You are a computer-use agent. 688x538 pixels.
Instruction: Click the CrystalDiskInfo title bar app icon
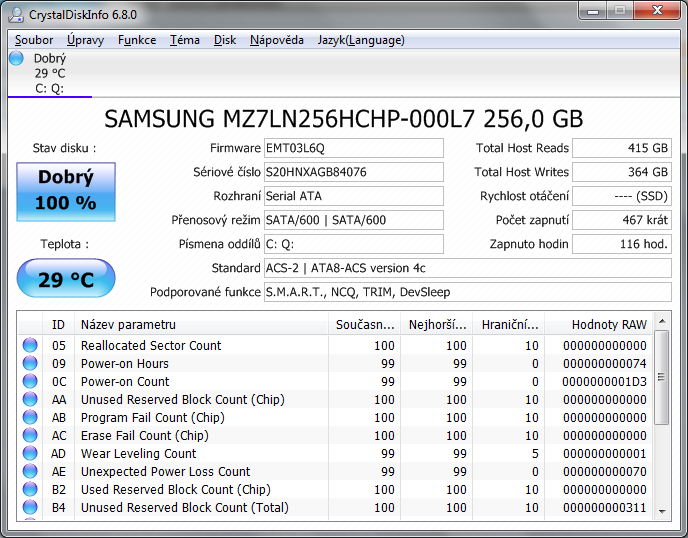tap(16, 12)
